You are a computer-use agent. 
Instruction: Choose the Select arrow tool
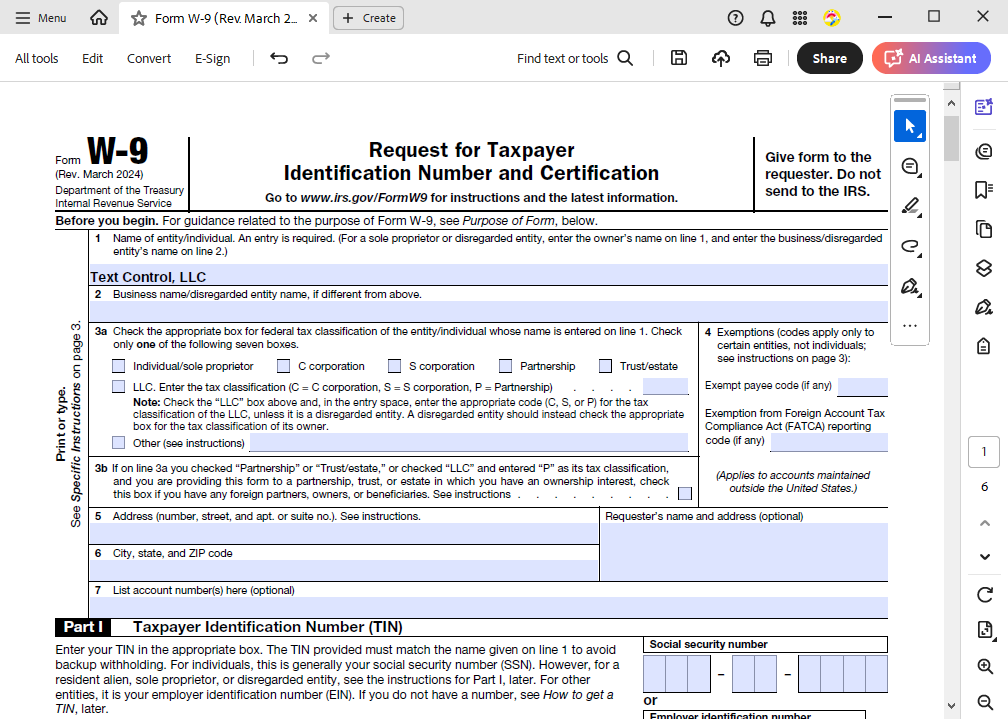(x=910, y=126)
